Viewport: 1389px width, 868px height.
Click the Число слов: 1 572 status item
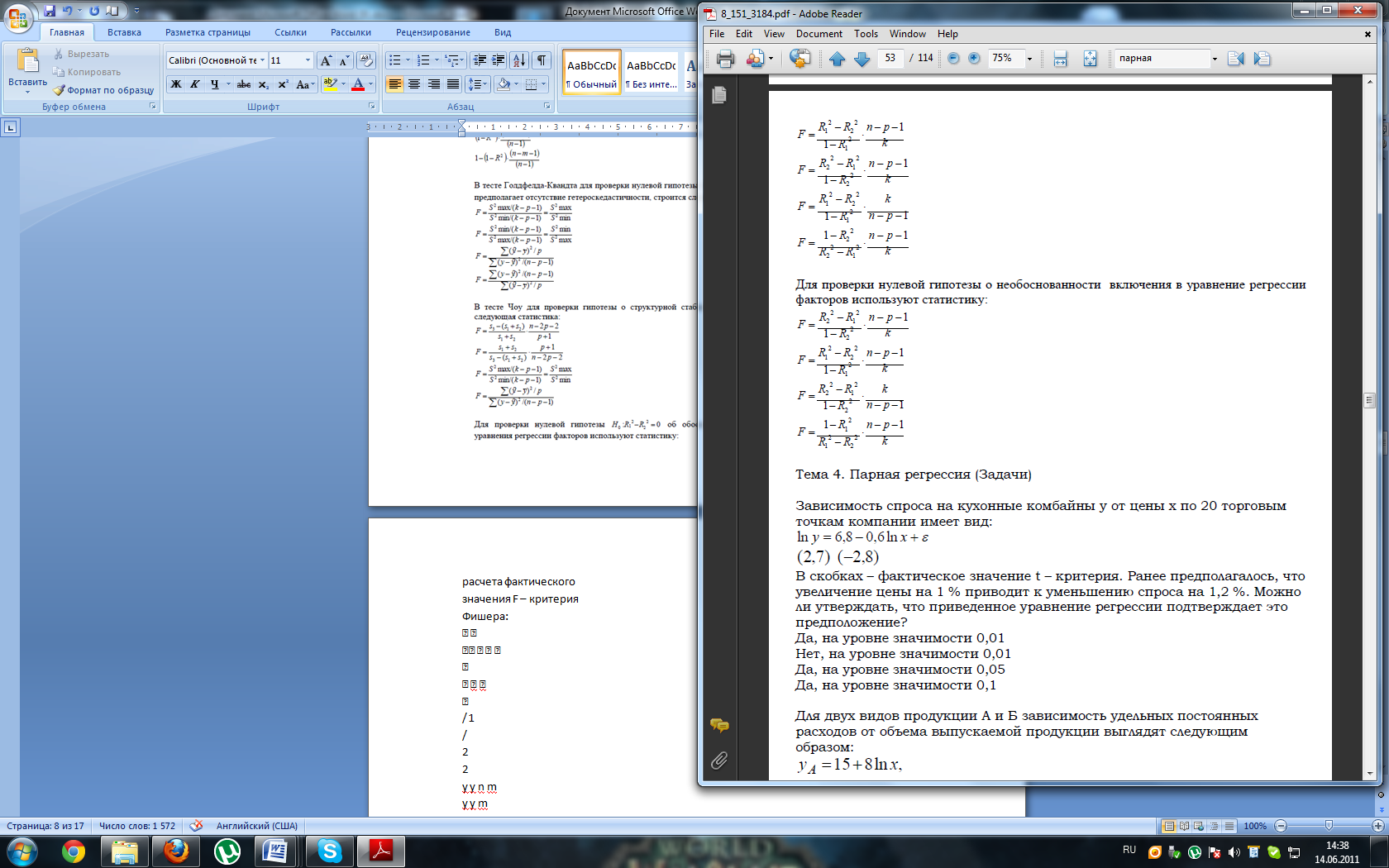(137, 826)
